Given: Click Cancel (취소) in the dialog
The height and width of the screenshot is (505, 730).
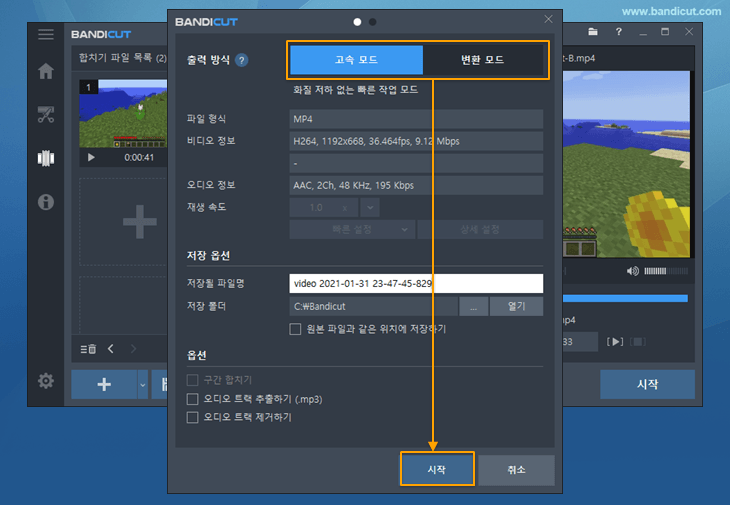Looking at the screenshot, I should [x=516, y=469].
